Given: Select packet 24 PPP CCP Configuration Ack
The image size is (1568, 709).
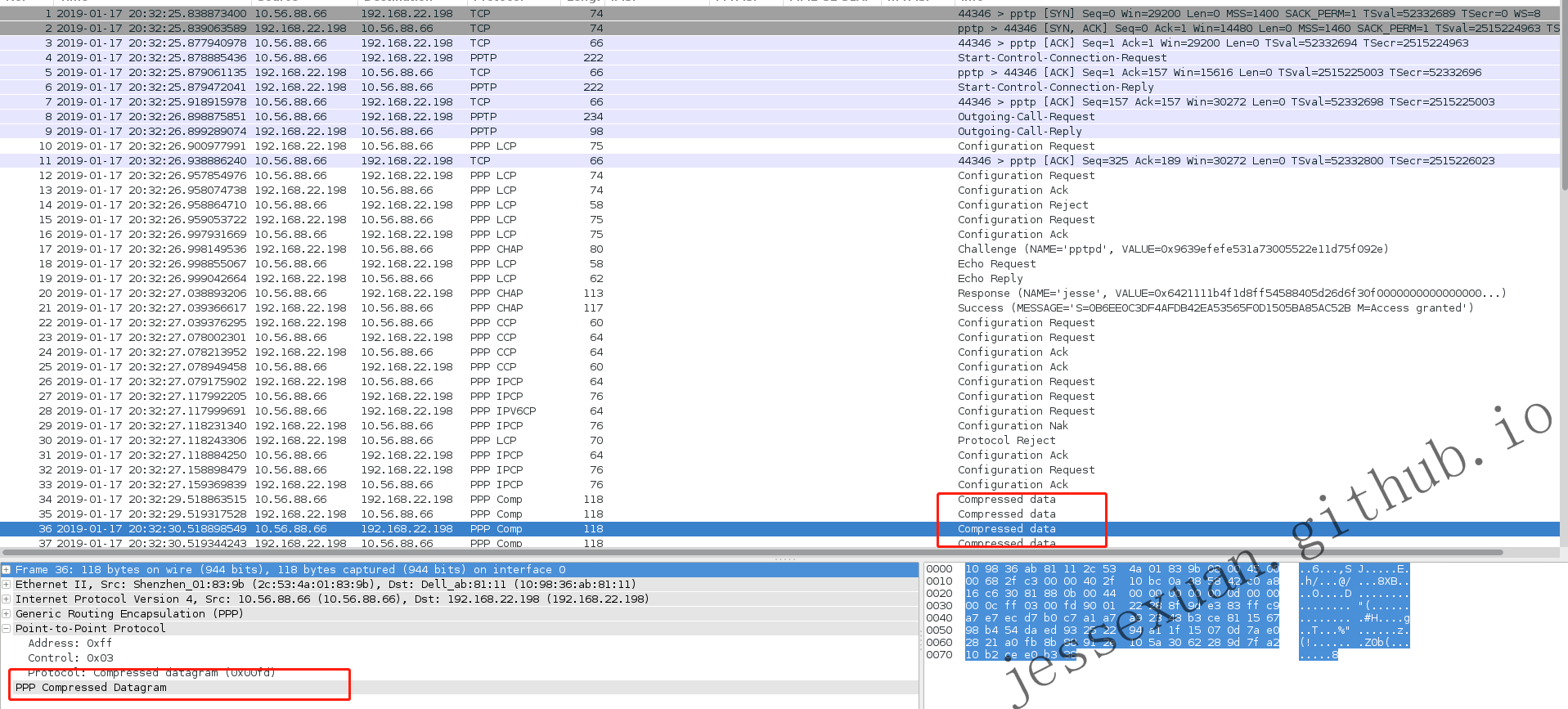Looking at the screenshot, I should [780, 352].
